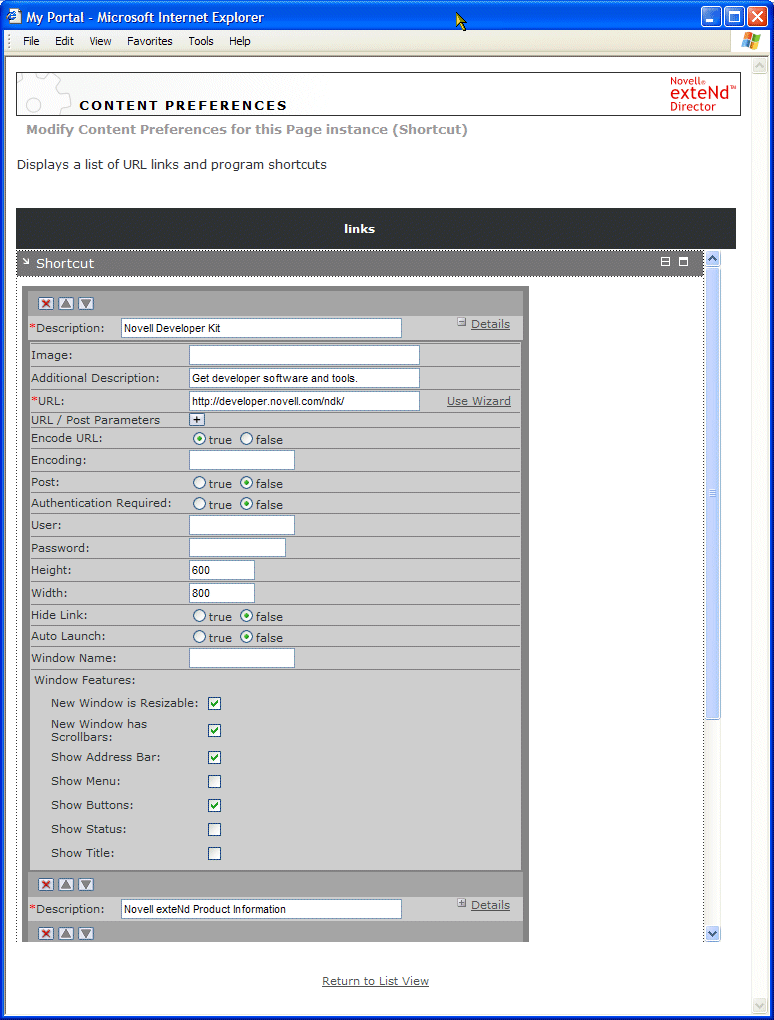Open the File menu
The width and height of the screenshot is (774, 1020).
[31, 41]
